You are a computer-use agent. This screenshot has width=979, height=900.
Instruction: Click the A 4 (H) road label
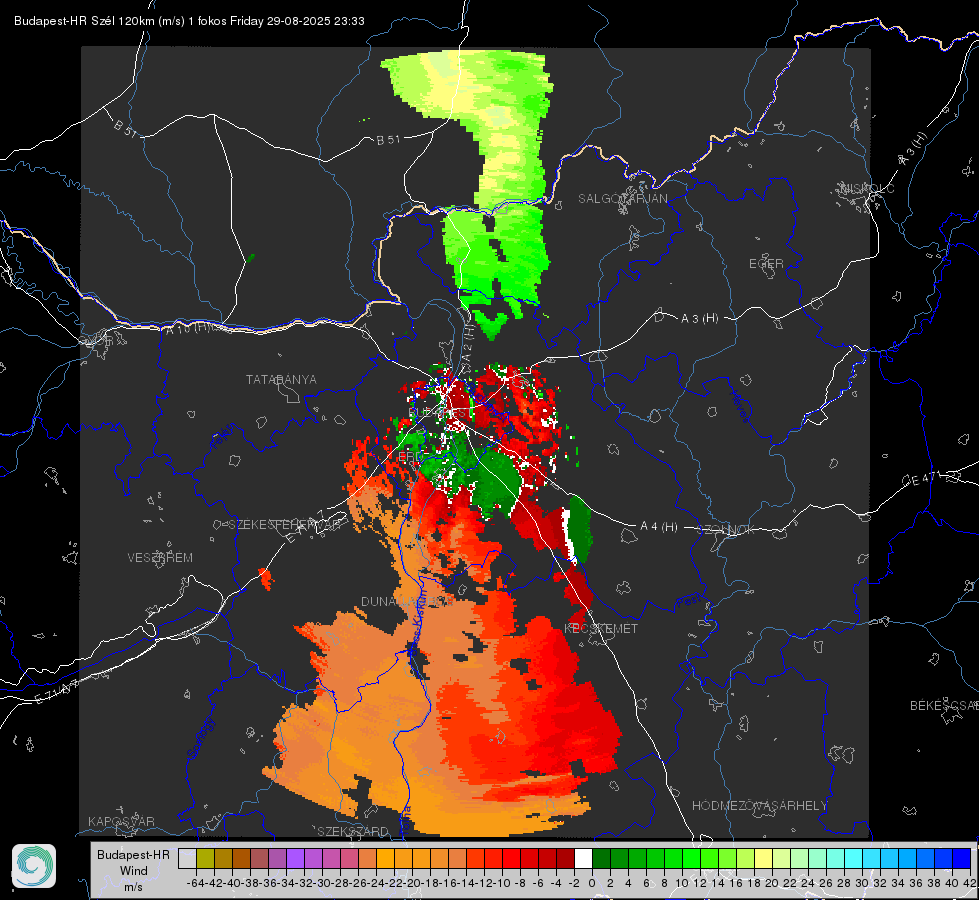(x=659, y=527)
